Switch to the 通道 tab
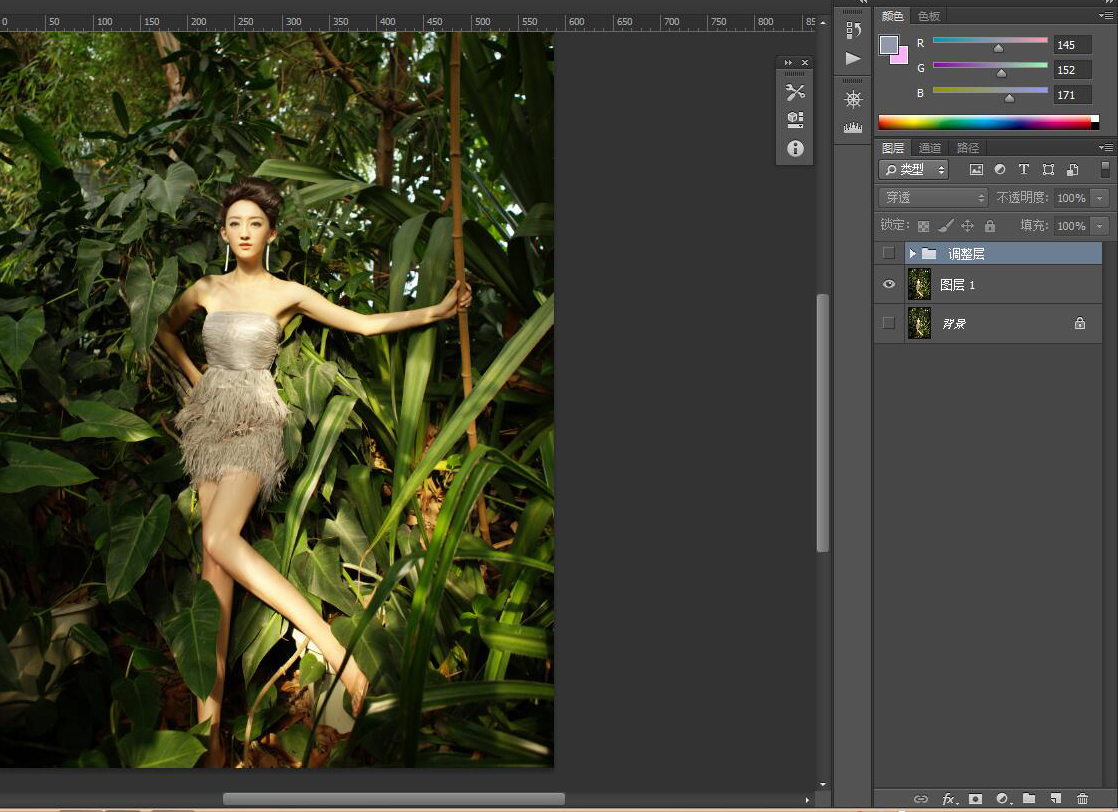This screenshot has width=1118, height=812. 930,148
